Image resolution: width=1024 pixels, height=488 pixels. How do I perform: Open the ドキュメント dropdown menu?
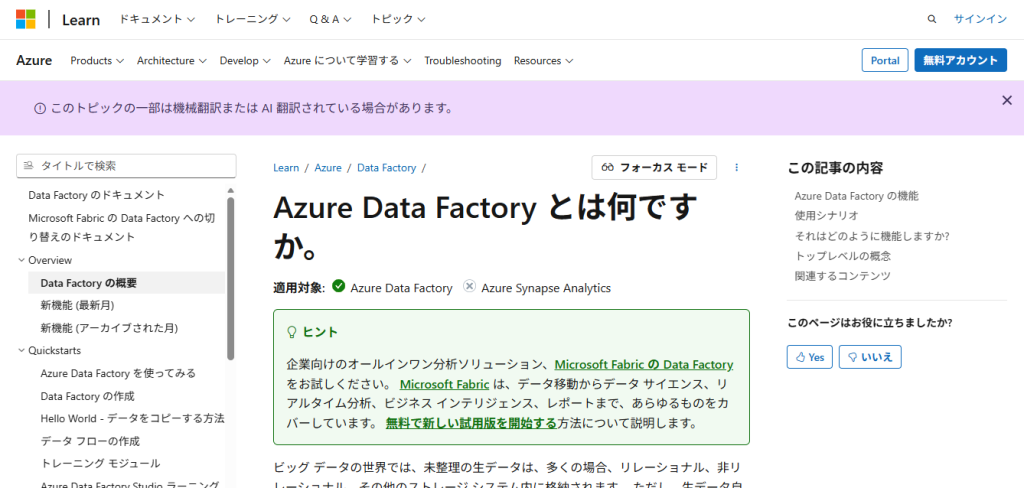pos(157,20)
